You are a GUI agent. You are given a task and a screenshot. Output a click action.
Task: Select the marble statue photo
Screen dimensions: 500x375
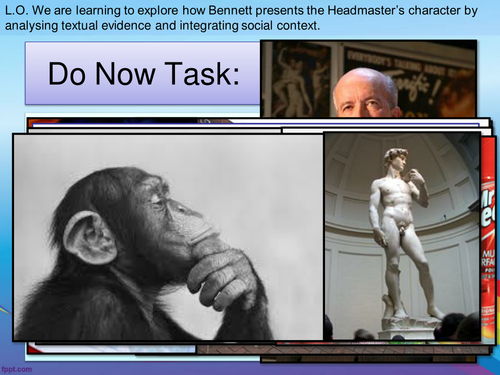pos(402,236)
